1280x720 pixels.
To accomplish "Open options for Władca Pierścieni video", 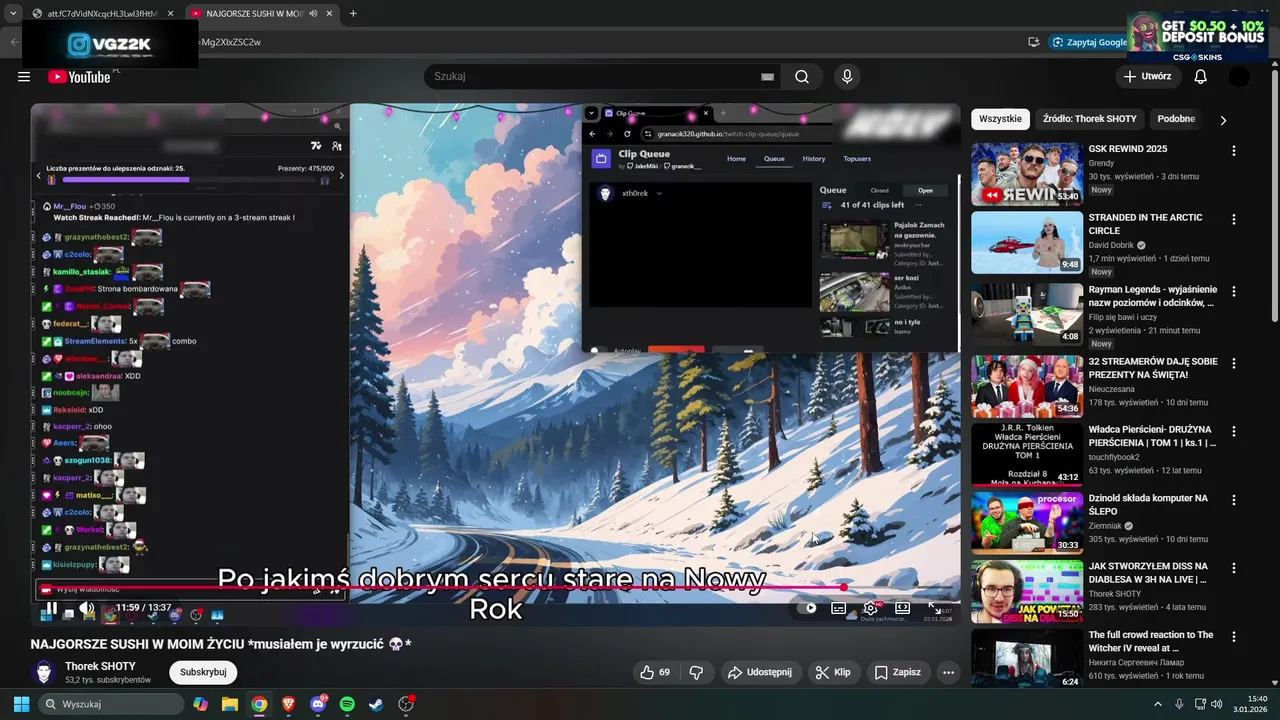I will pos(1233,431).
